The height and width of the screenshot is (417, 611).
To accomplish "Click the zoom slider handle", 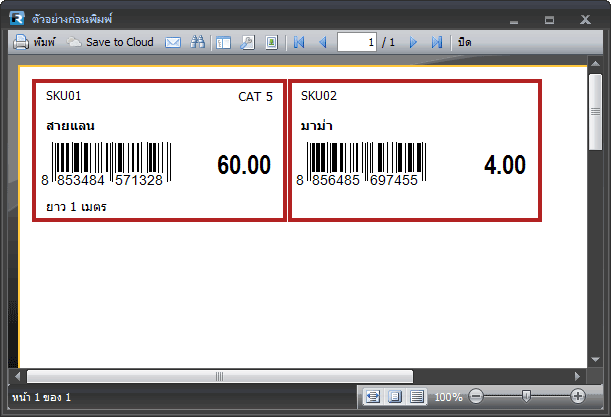I will pos(526,397).
